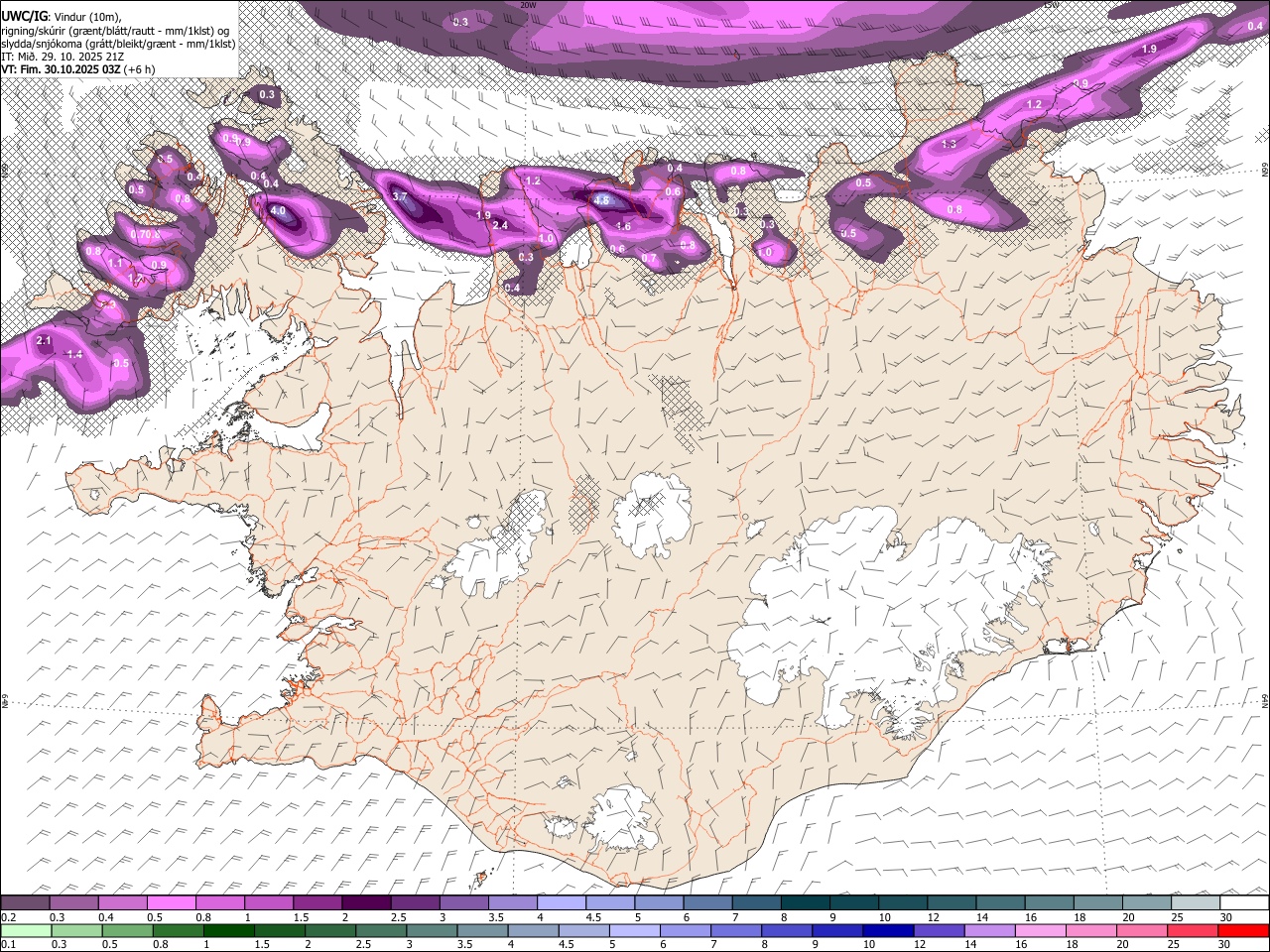
Task: Click the 1.6 precipitation value label
Action: [x=623, y=227]
